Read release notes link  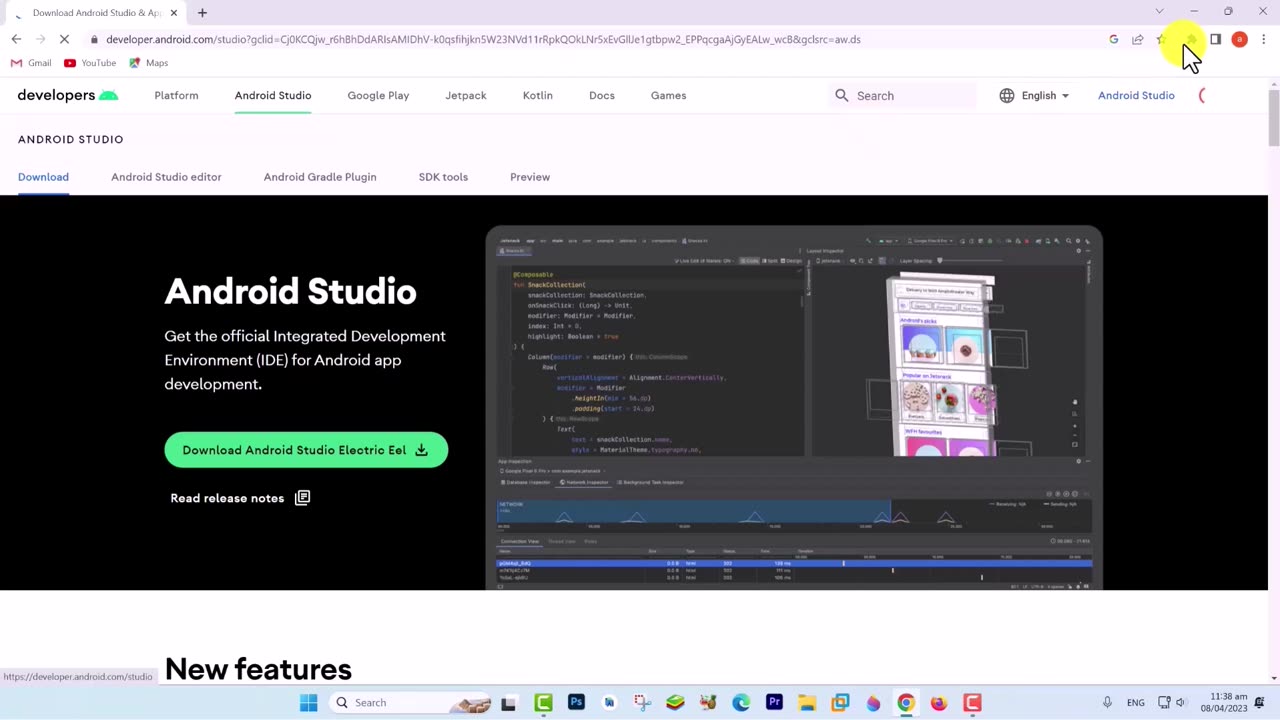(240, 498)
